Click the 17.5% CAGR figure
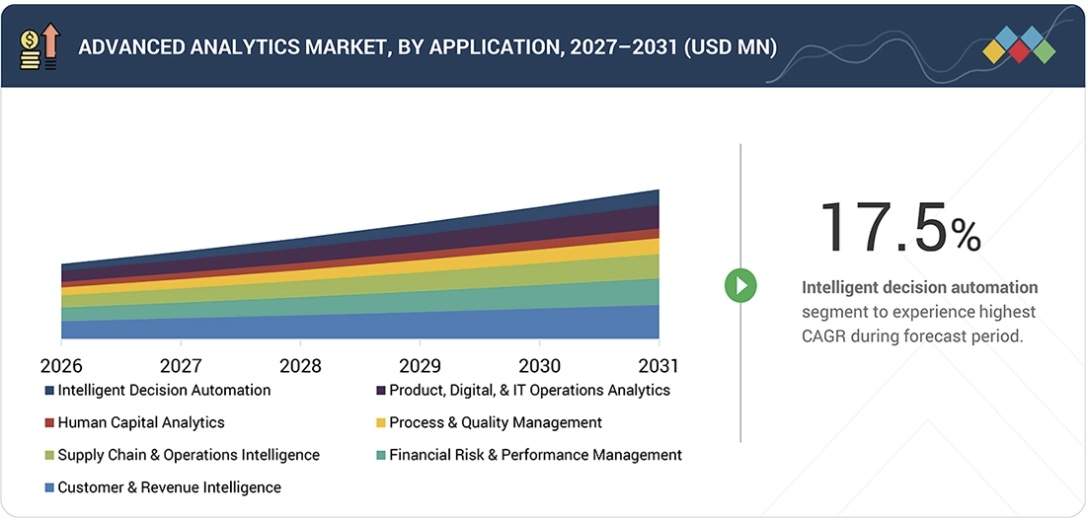This screenshot has width=1088, height=522. [x=899, y=228]
